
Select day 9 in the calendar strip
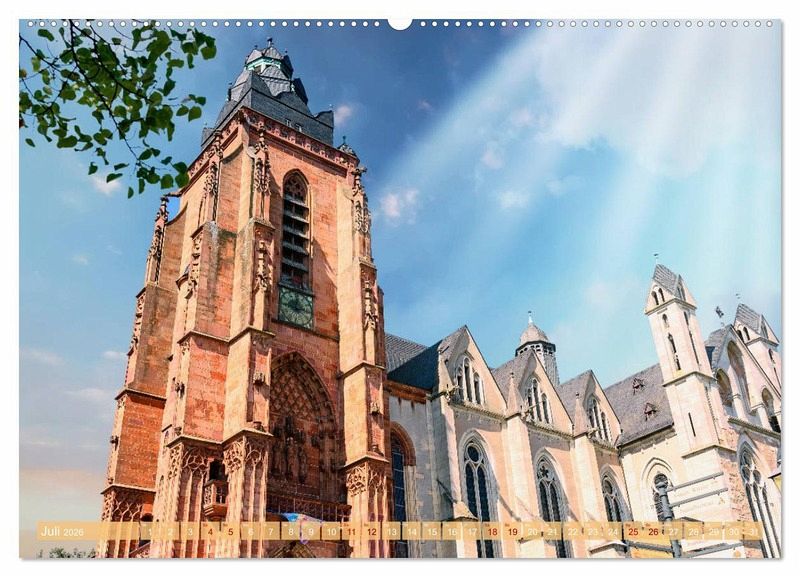pos(311,531)
